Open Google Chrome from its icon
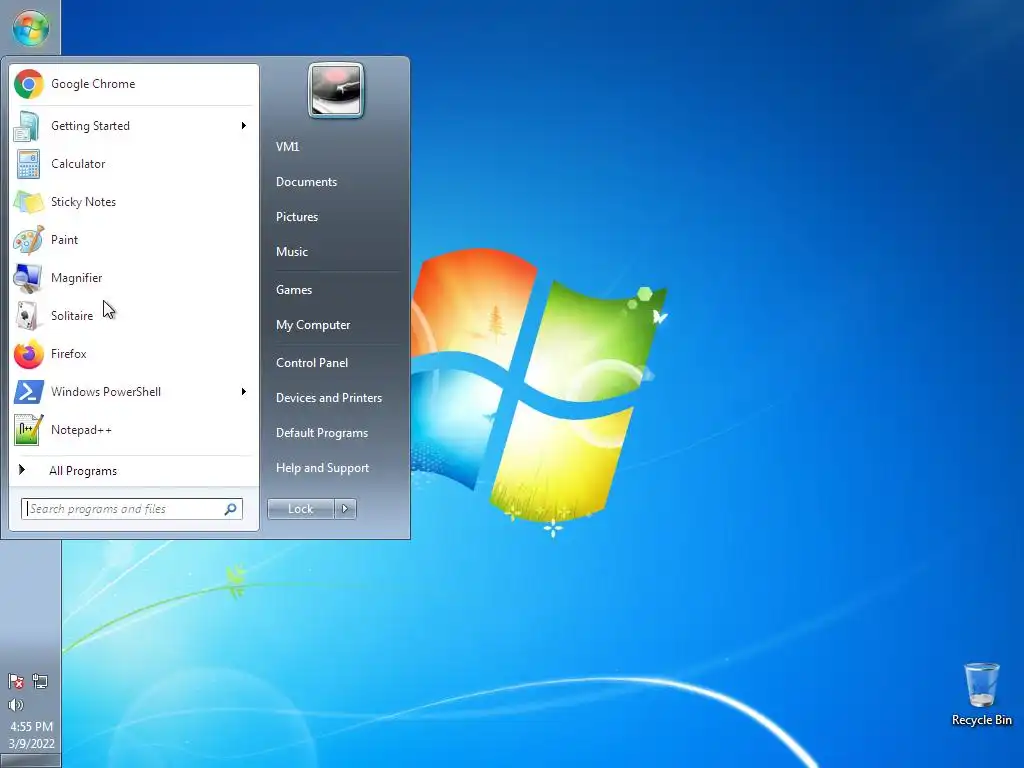 [29, 84]
